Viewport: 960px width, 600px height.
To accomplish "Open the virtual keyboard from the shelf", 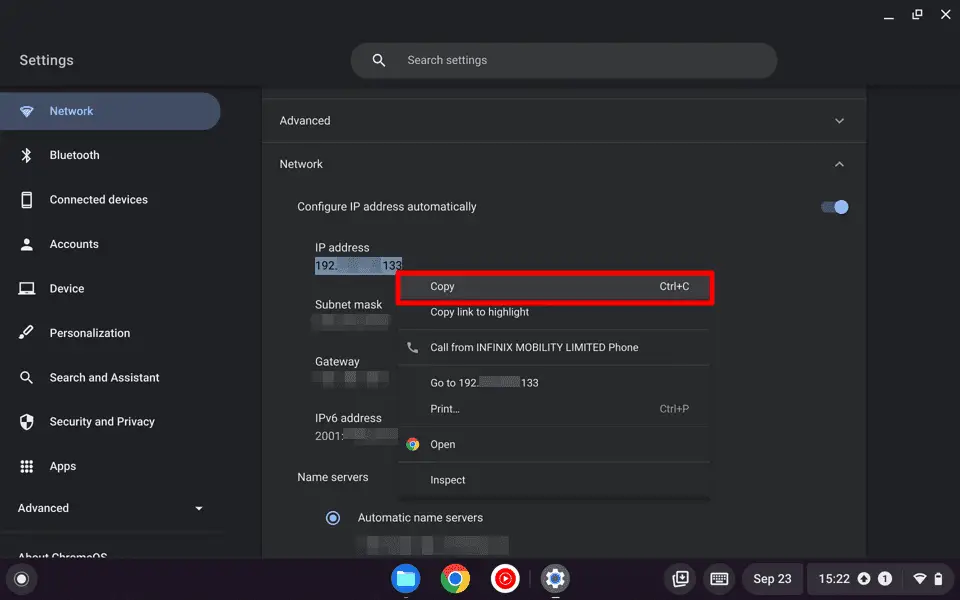I will [719, 579].
